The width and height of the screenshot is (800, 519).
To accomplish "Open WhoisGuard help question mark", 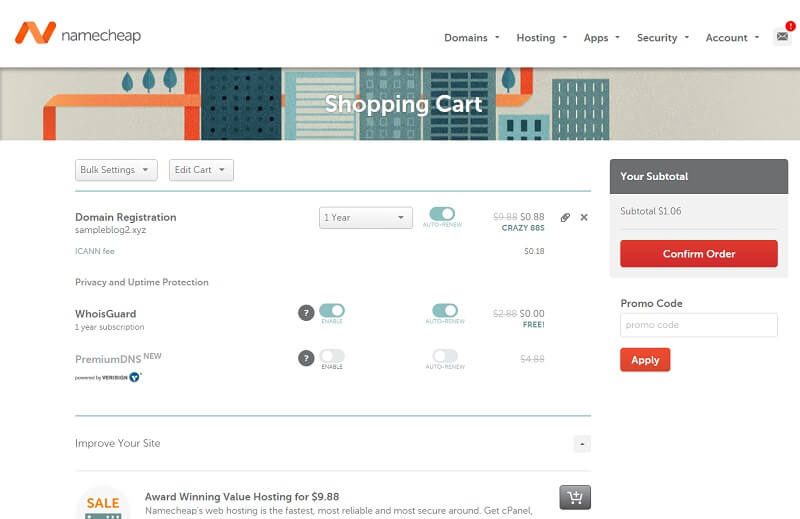I will pos(306,313).
